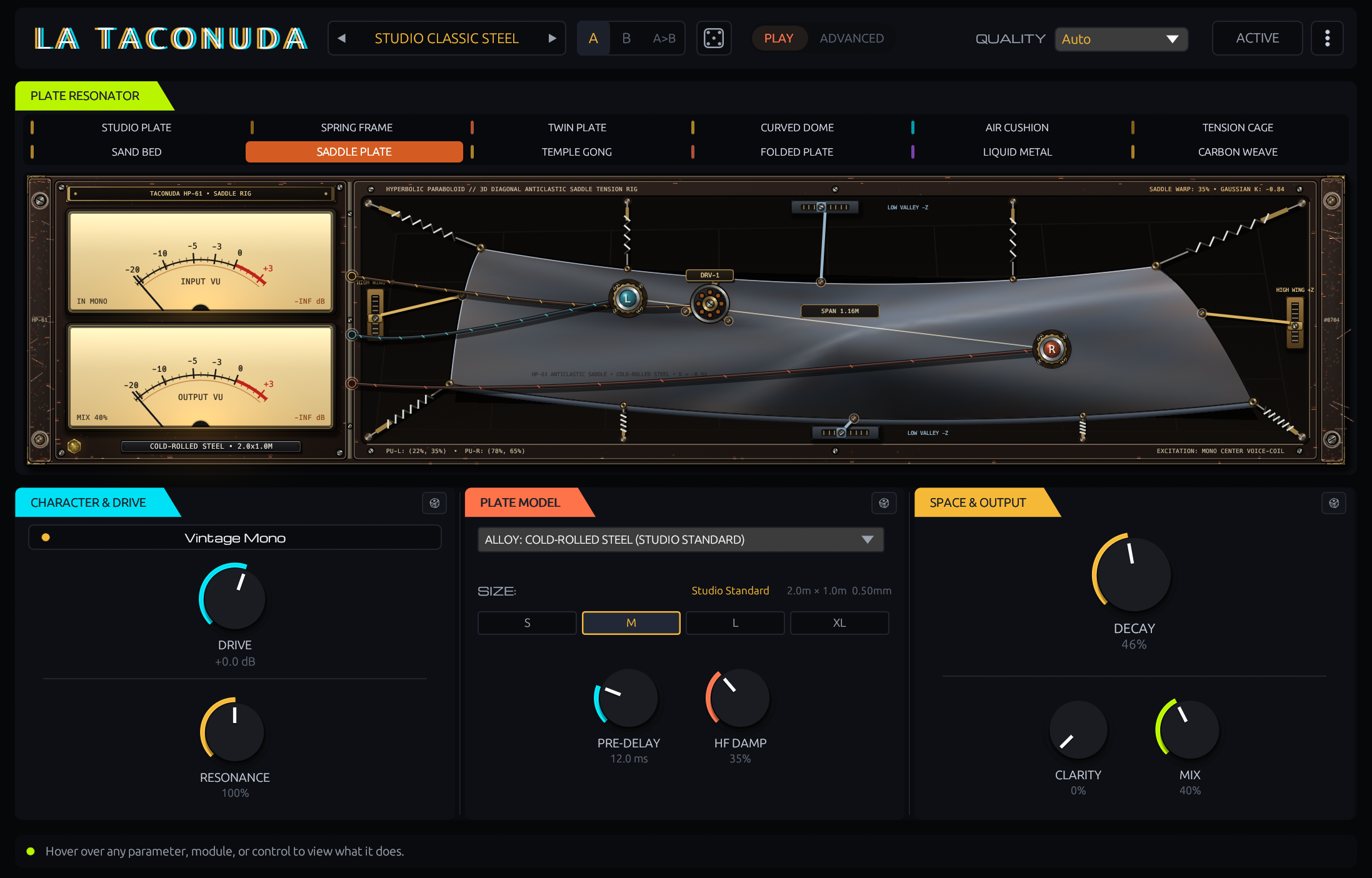Click the DRIVE knob
This screenshot has width=1372, height=878.
pos(234,597)
